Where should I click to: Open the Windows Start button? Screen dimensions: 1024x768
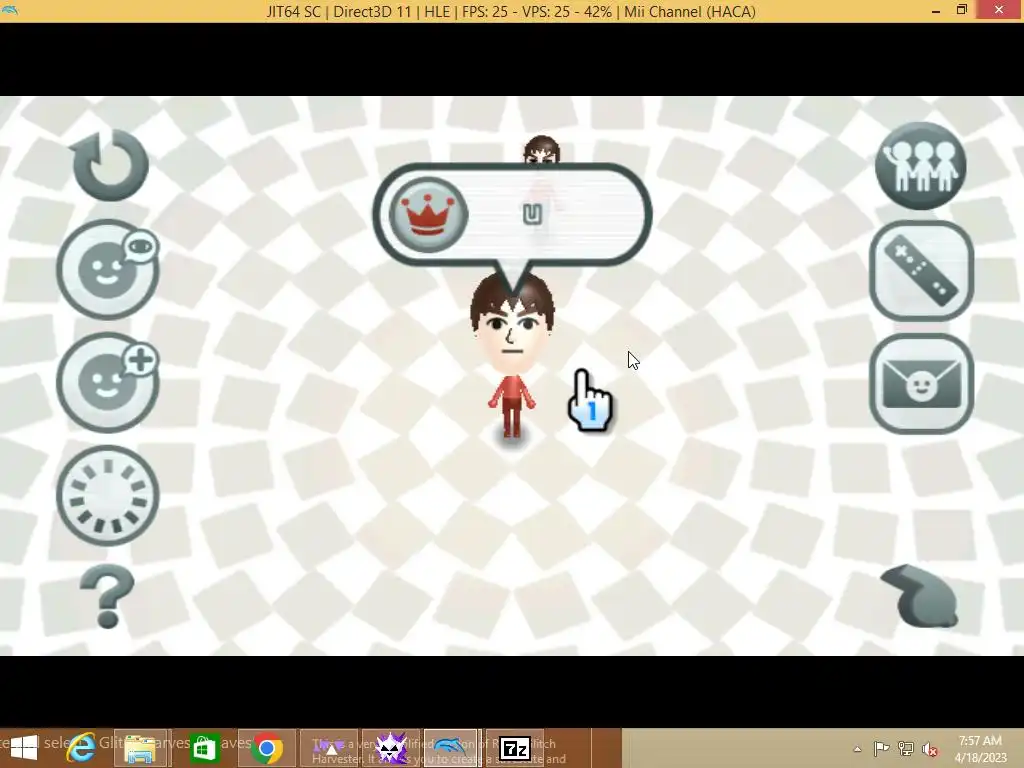[x=24, y=748]
